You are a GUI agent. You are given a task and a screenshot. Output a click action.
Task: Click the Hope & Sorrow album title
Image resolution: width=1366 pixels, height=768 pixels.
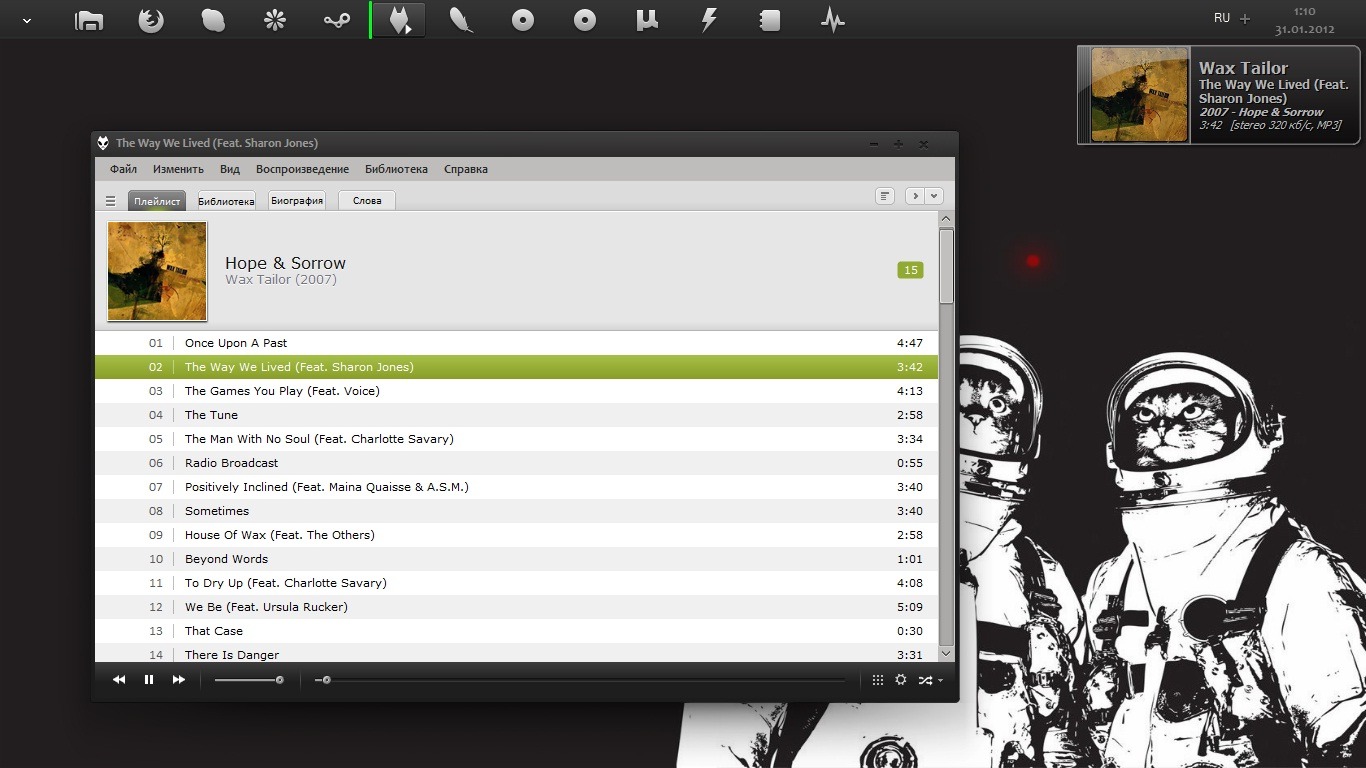(x=285, y=263)
